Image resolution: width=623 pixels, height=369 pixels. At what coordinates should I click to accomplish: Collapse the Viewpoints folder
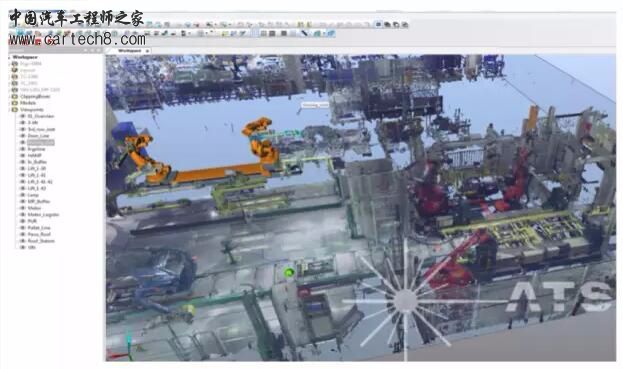(x=10, y=110)
